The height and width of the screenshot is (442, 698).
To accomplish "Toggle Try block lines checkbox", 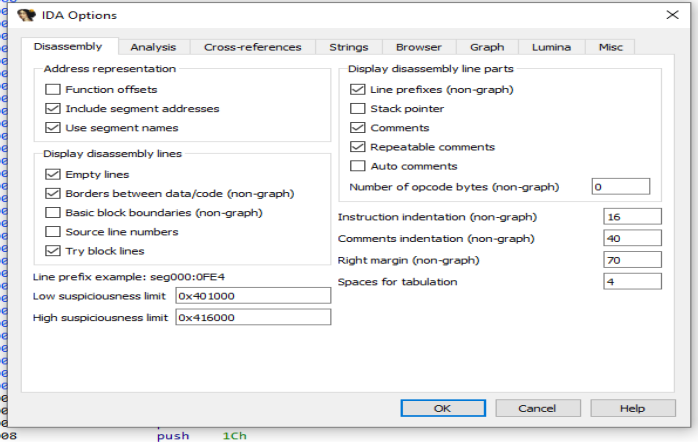I will coord(53,251).
